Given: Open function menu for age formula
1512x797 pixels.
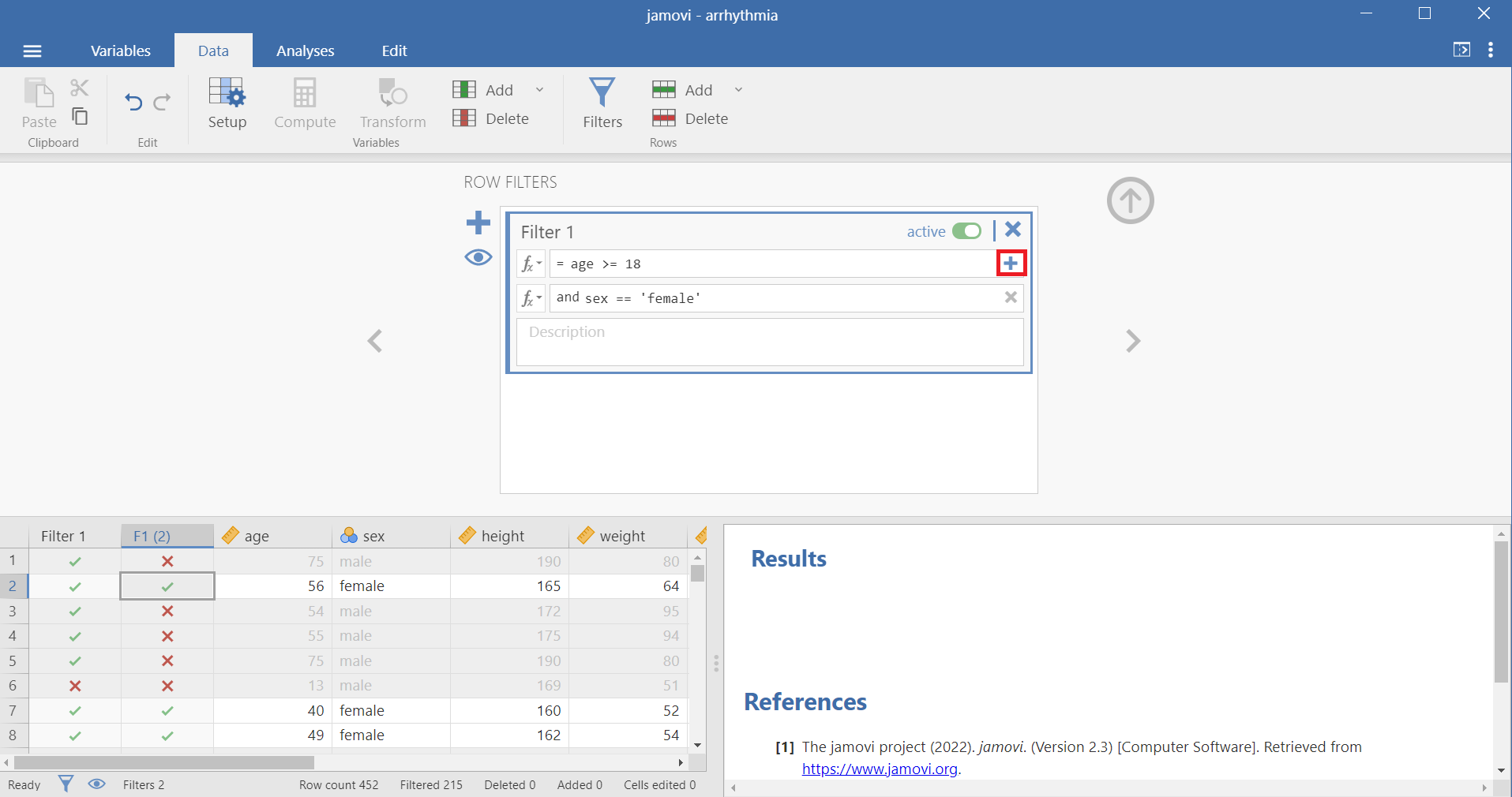Looking at the screenshot, I should [x=531, y=264].
